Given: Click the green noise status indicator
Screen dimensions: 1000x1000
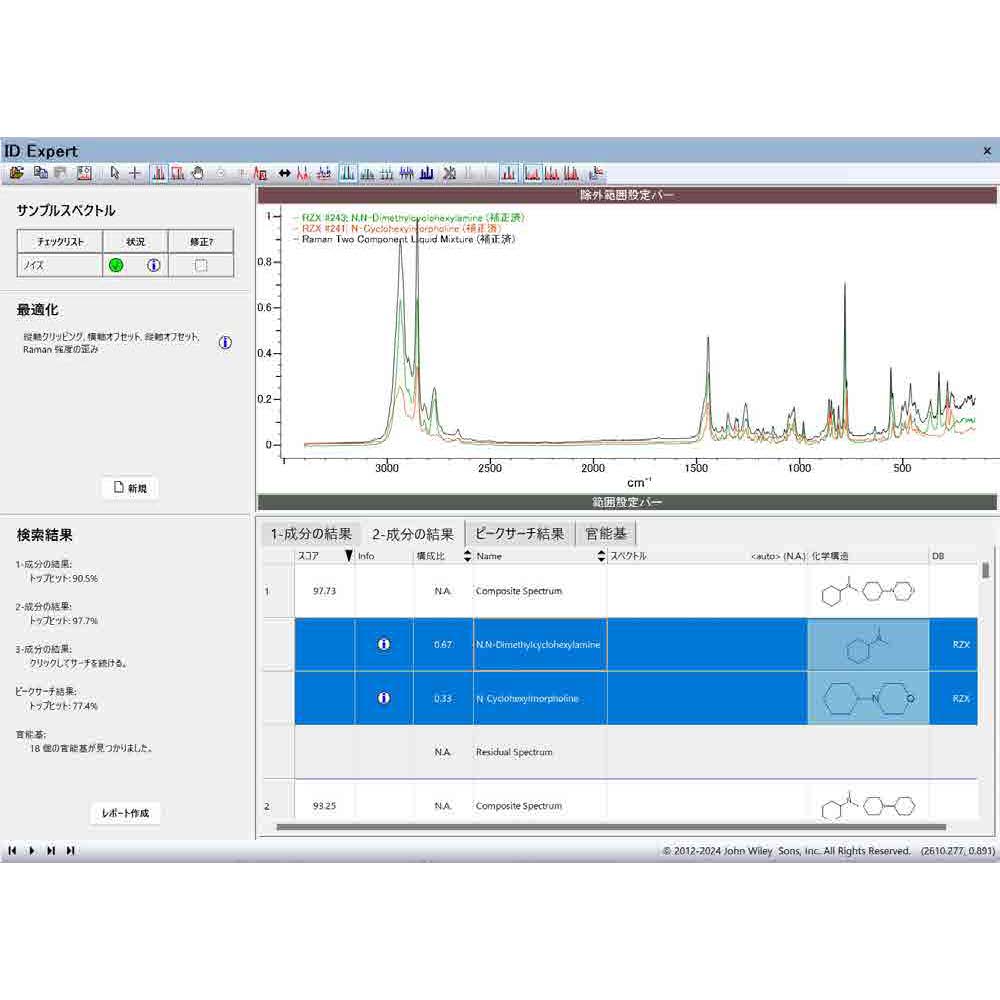Looking at the screenshot, I should [116, 265].
